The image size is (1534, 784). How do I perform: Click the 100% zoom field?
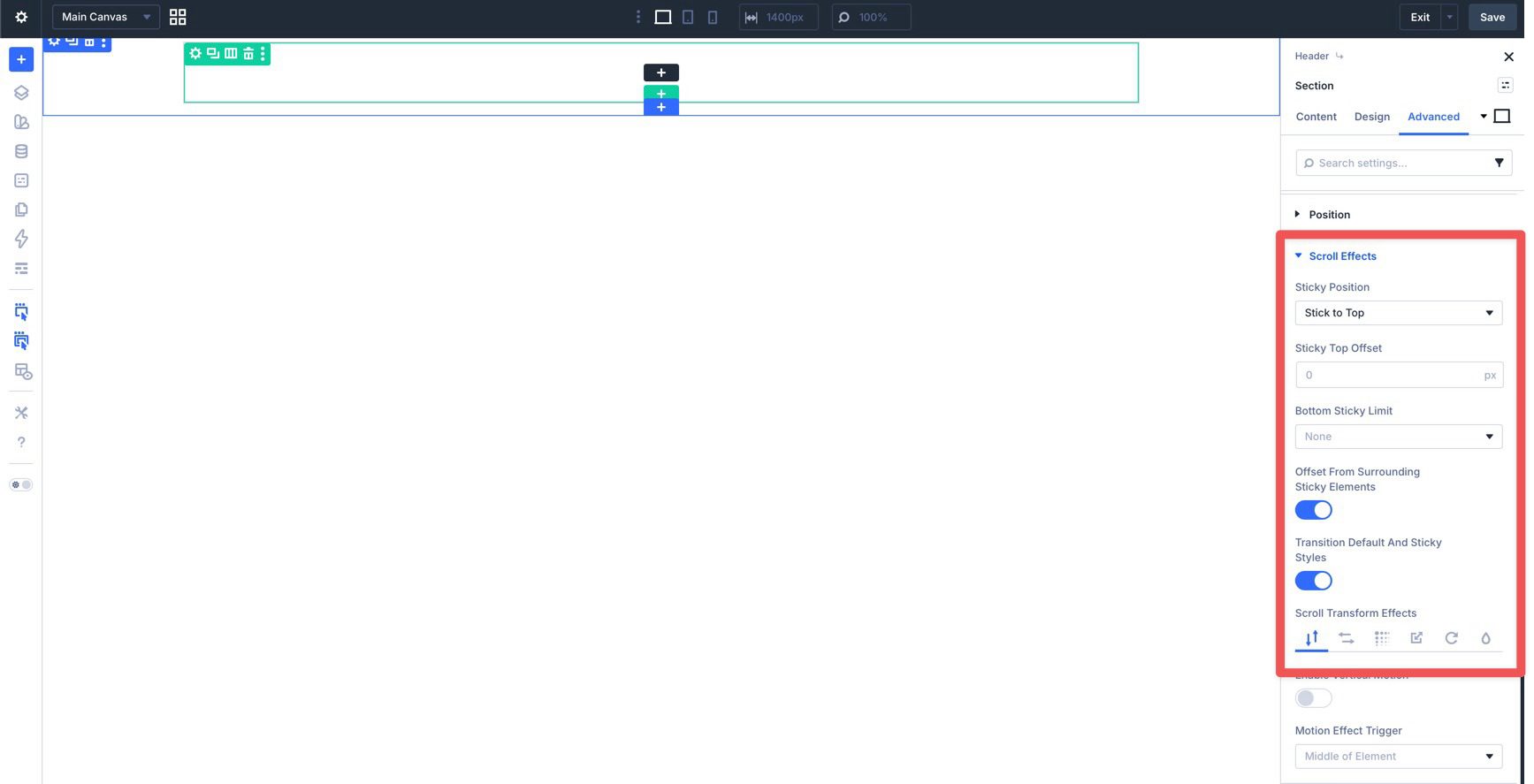(x=871, y=17)
